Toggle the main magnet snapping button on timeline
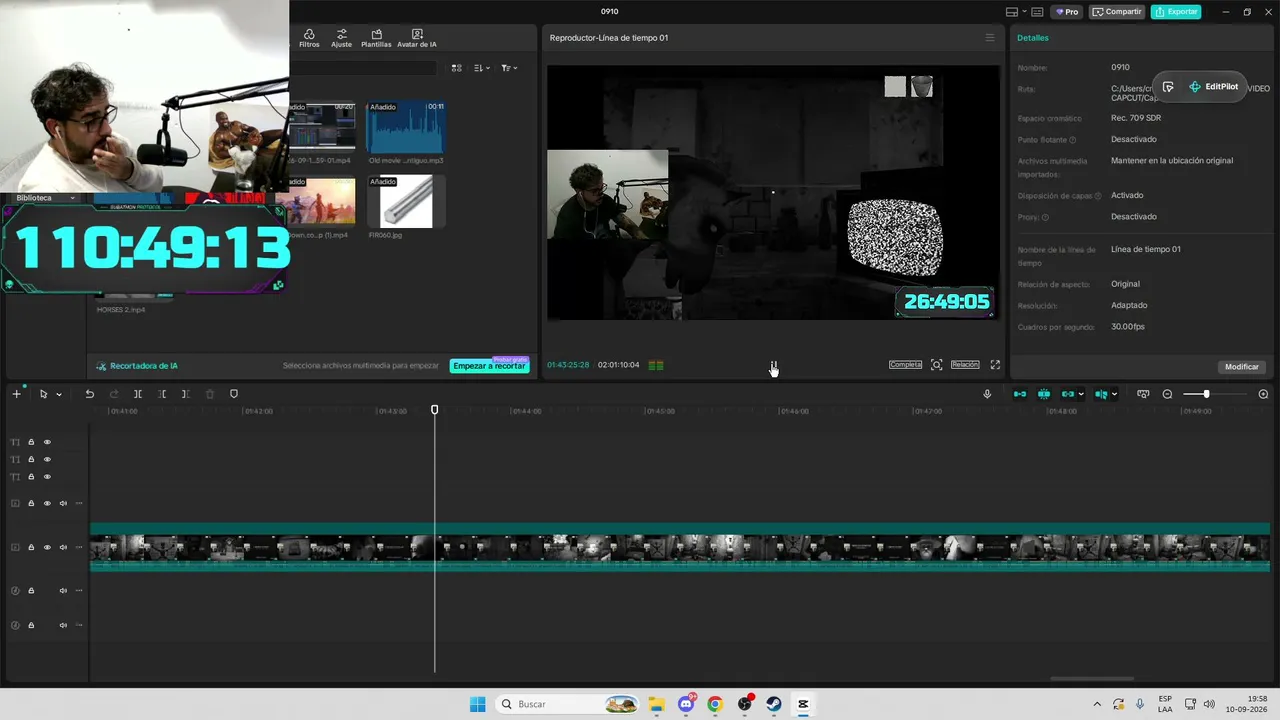This screenshot has width=1280, height=720. click(1020, 394)
